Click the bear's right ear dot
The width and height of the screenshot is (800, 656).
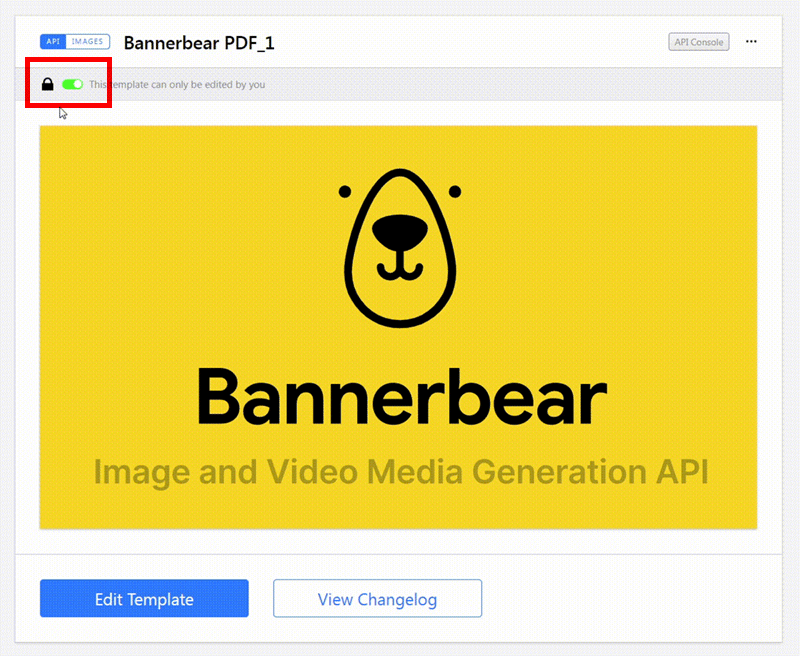(454, 191)
